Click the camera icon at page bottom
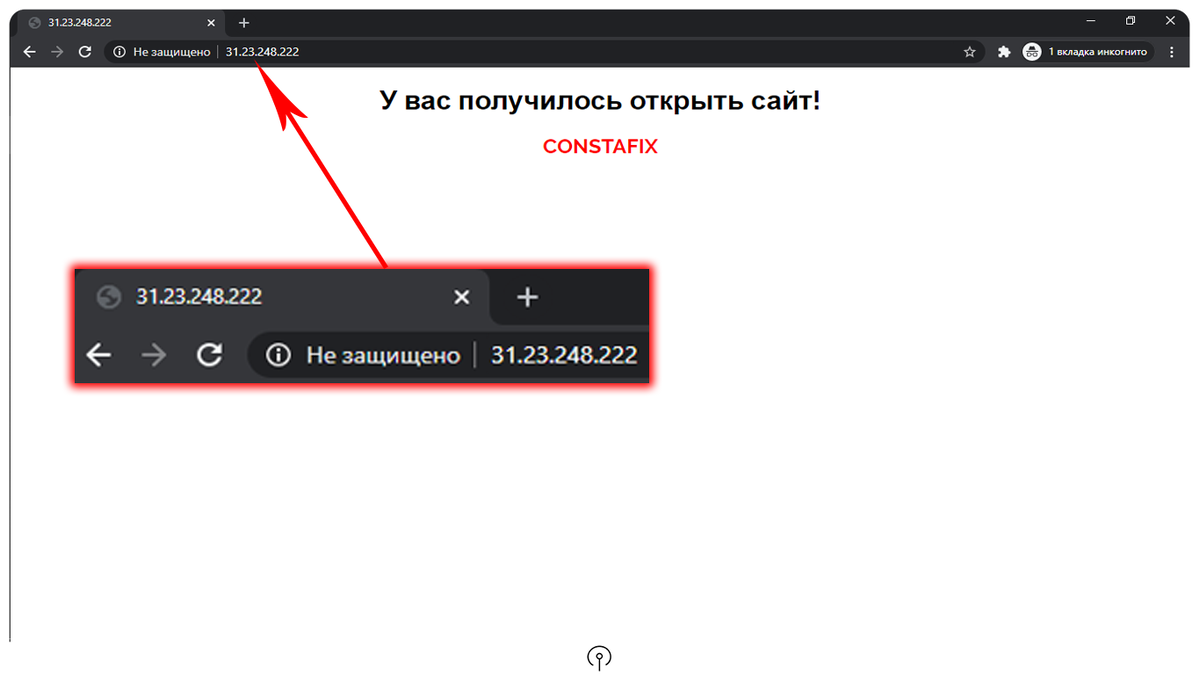The height and width of the screenshot is (675, 1200). 599,657
